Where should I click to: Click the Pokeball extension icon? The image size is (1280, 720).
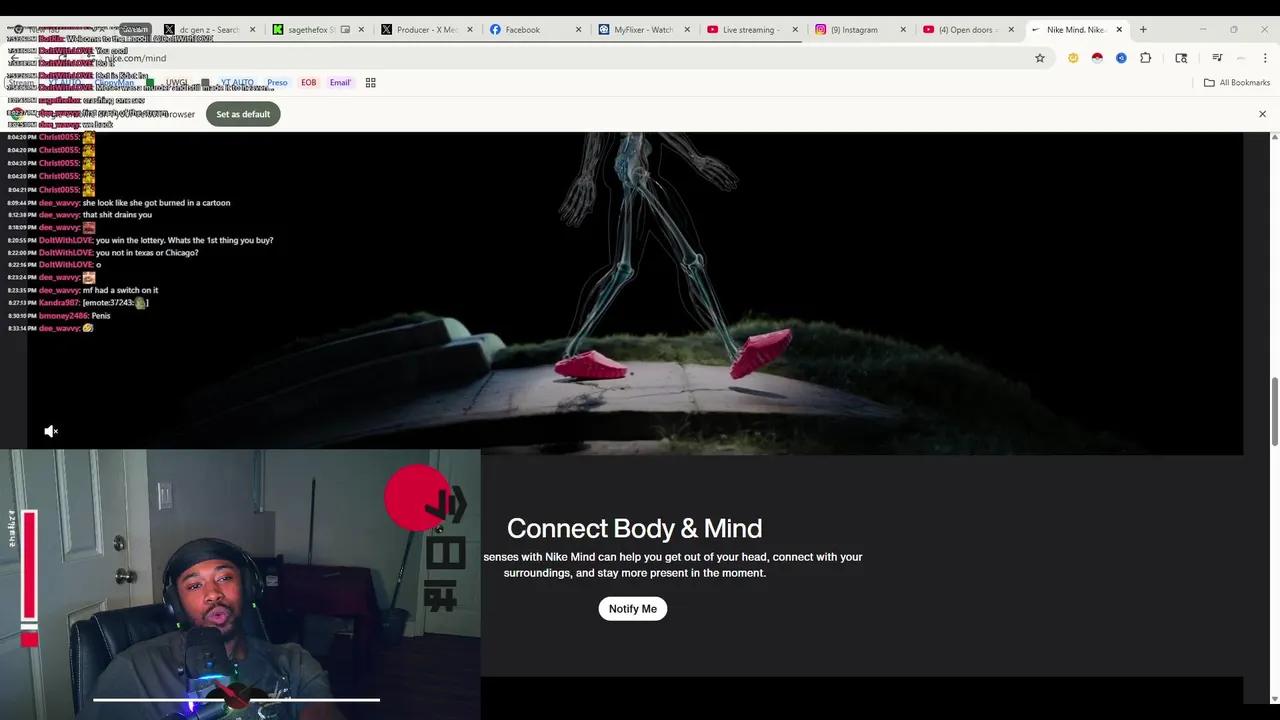point(1097,58)
